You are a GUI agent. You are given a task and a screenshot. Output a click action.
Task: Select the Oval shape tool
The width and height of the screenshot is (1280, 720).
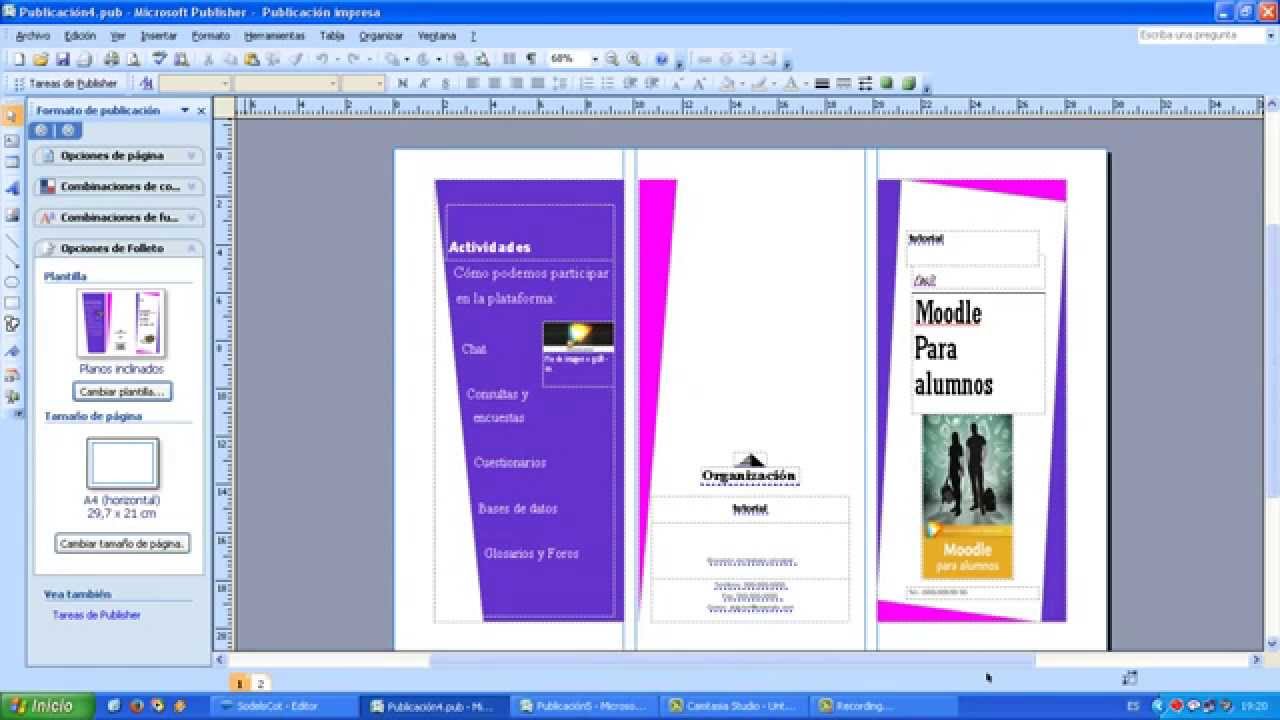pyautogui.click(x=12, y=282)
